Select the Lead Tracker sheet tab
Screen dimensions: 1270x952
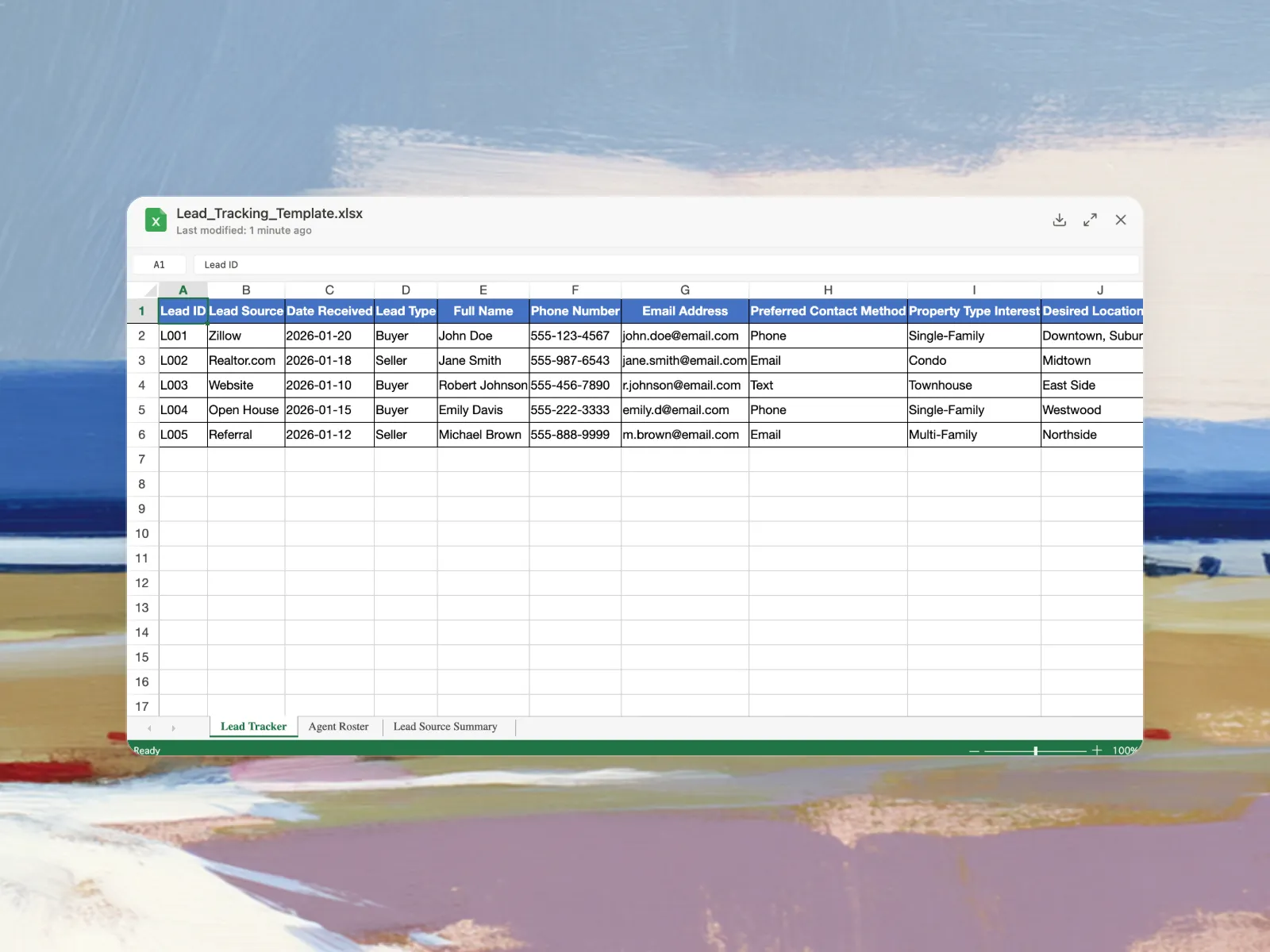(x=253, y=727)
